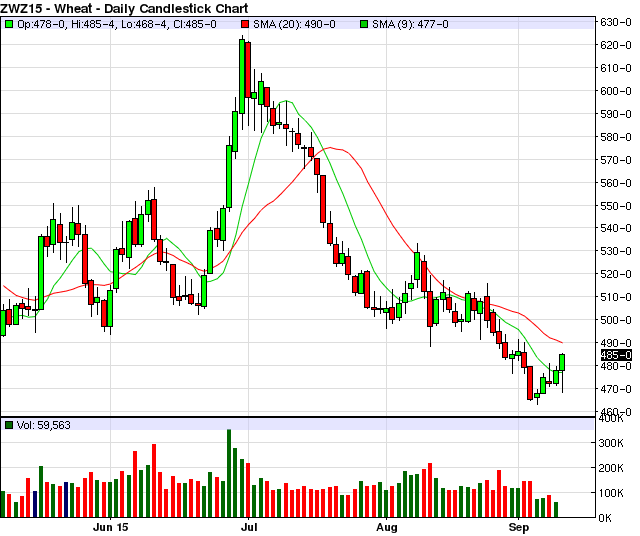Viewport: 640px width, 536px height.
Task: Click the 470-0 price axis label
Action: pyautogui.click(x=616, y=389)
